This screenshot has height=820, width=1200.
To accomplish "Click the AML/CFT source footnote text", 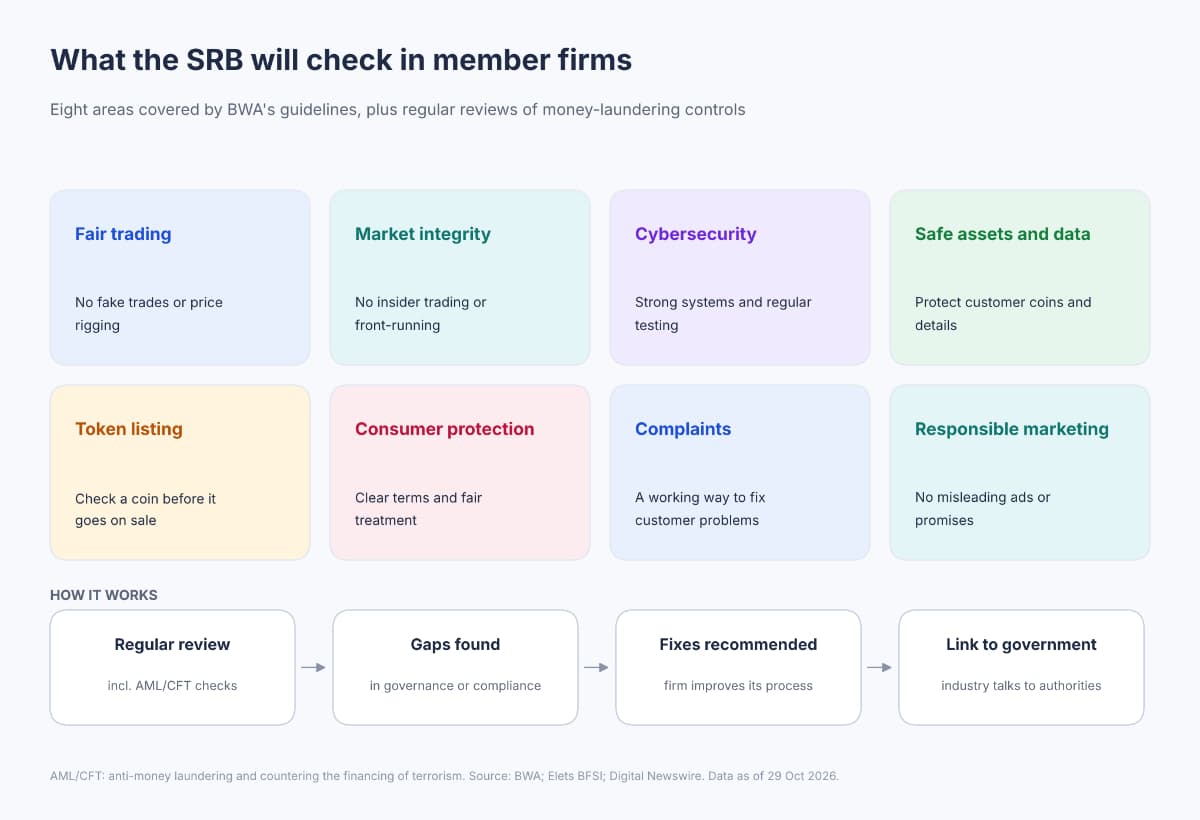I will [x=444, y=776].
